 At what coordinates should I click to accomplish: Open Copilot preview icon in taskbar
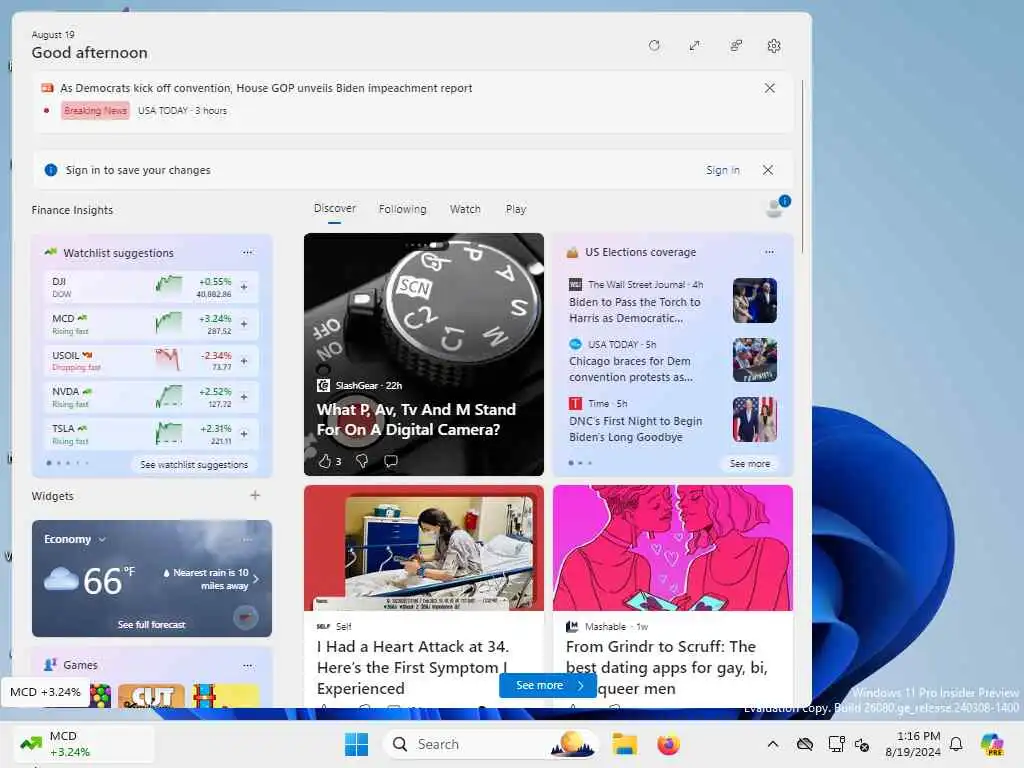992,744
